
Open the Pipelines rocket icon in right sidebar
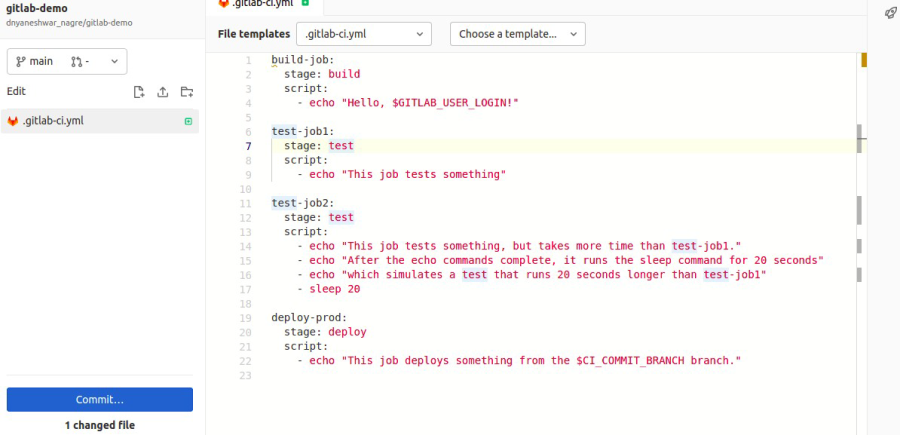click(x=890, y=13)
